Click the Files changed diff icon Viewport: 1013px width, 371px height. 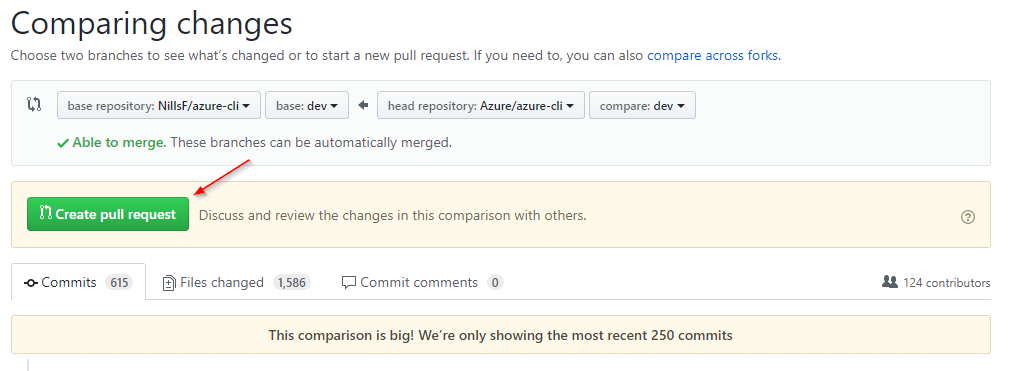(x=169, y=282)
